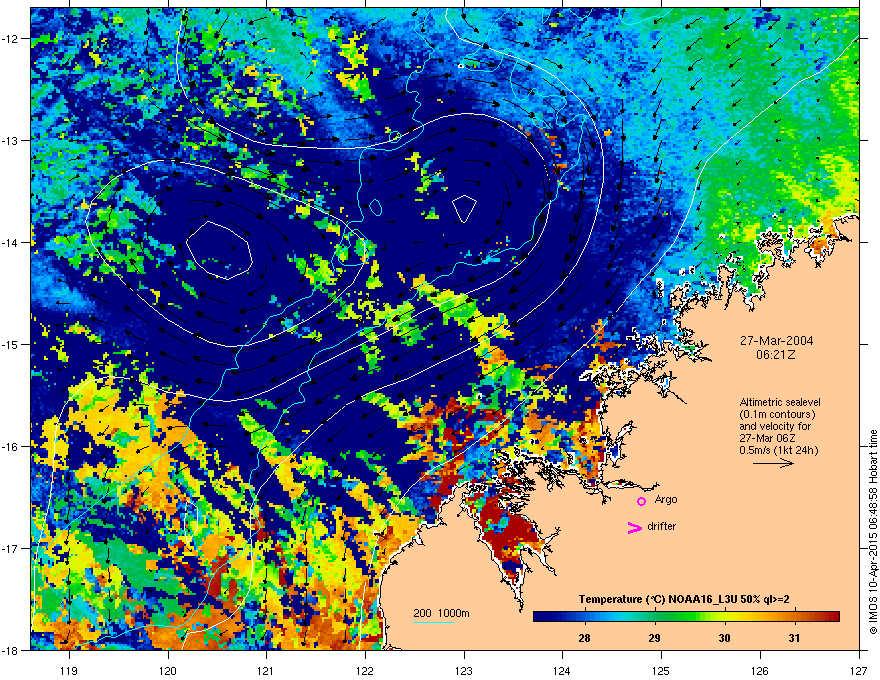Screen dimensions: 880x680
Task: Click the latitude -15 axis label
Action: click(10, 344)
